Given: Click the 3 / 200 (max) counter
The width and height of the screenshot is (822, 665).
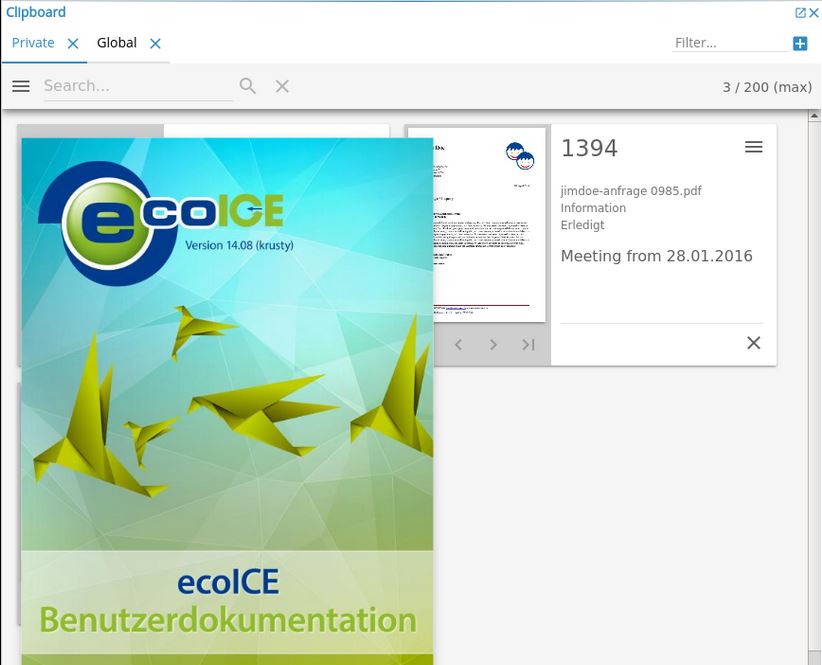Looking at the screenshot, I should pyautogui.click(x=767, y=87).
